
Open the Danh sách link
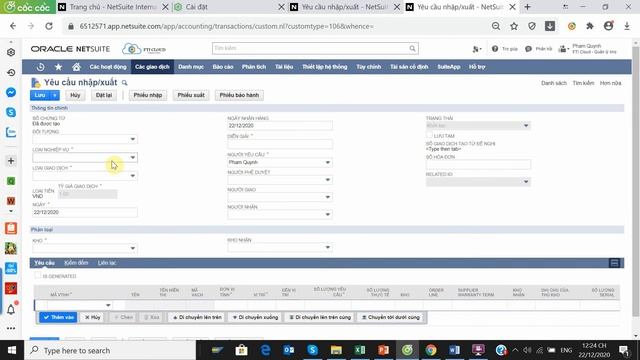point(554,83)
